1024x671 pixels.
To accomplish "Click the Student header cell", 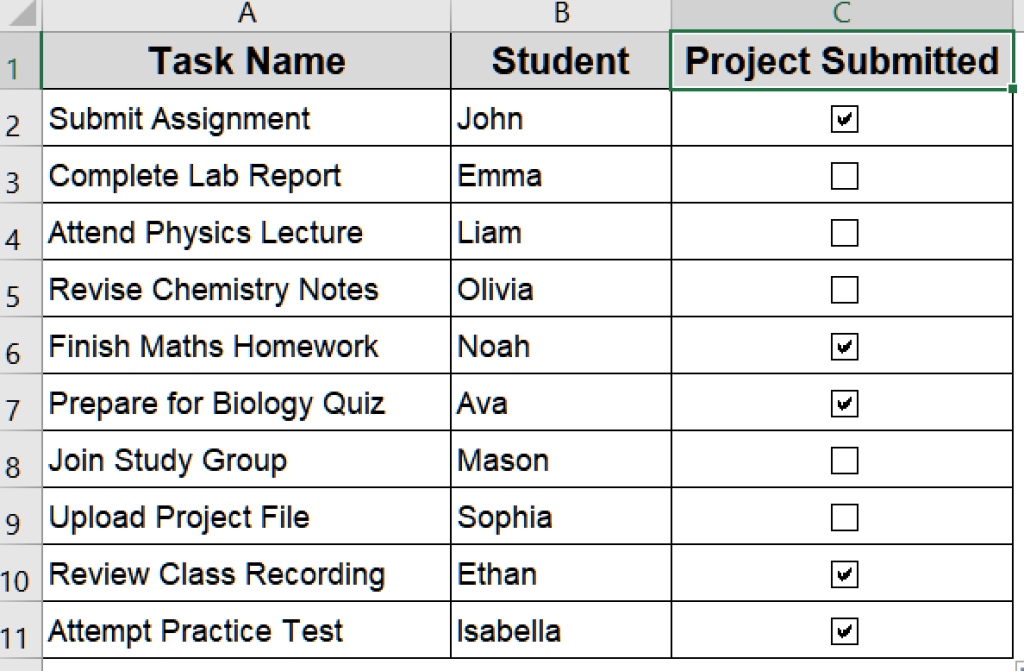I will coord(561,62).
